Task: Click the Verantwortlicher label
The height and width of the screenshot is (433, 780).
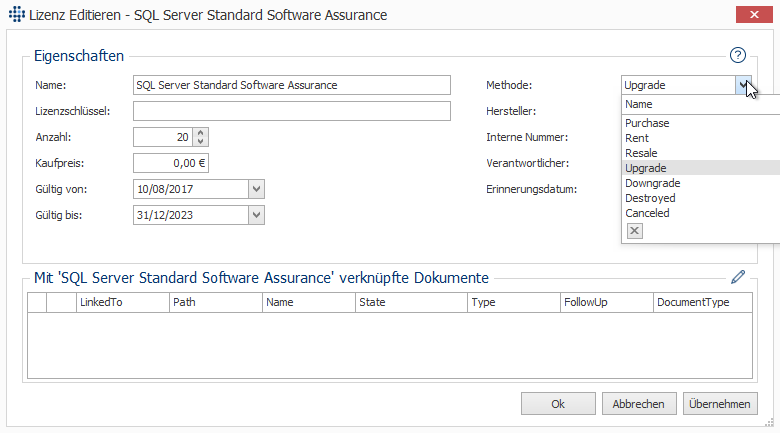Action: coord(527,163)
